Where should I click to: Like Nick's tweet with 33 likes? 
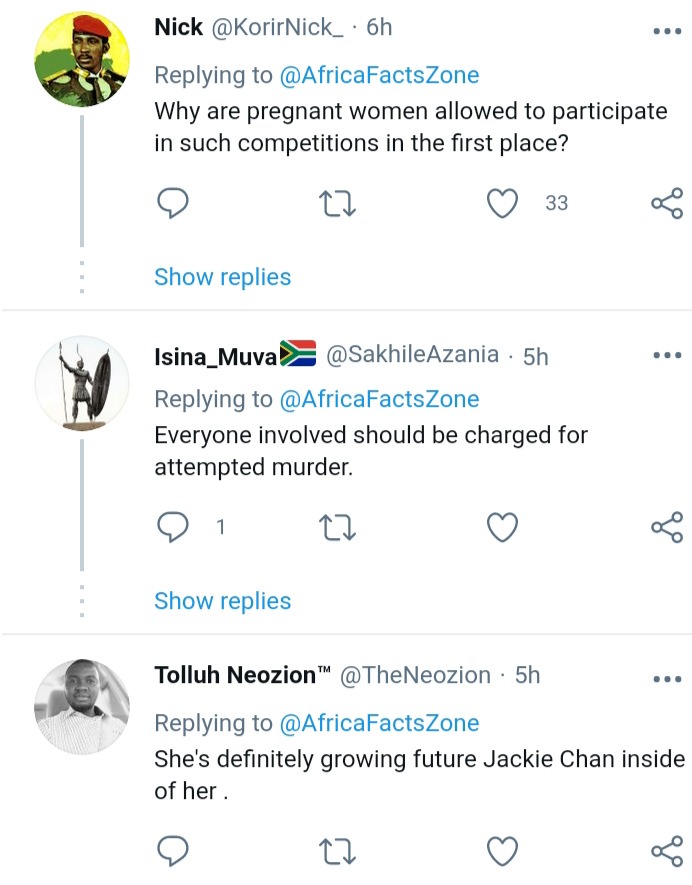coord(502,203)
